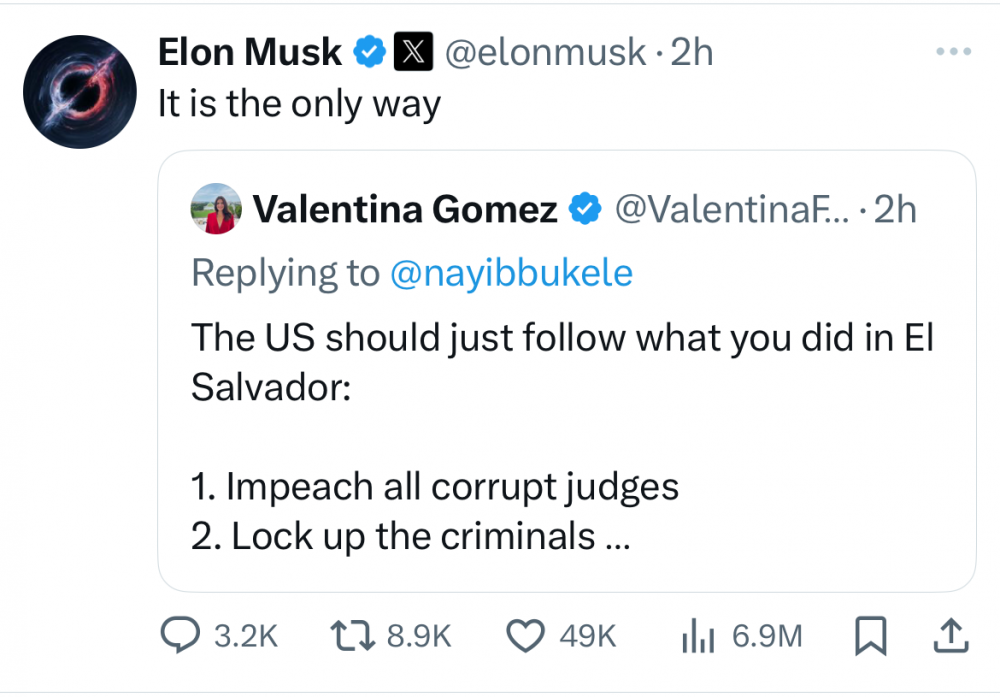Click the truncated @ValentinaF... handle
1000x697 pixels.
[x=728, y=209]
